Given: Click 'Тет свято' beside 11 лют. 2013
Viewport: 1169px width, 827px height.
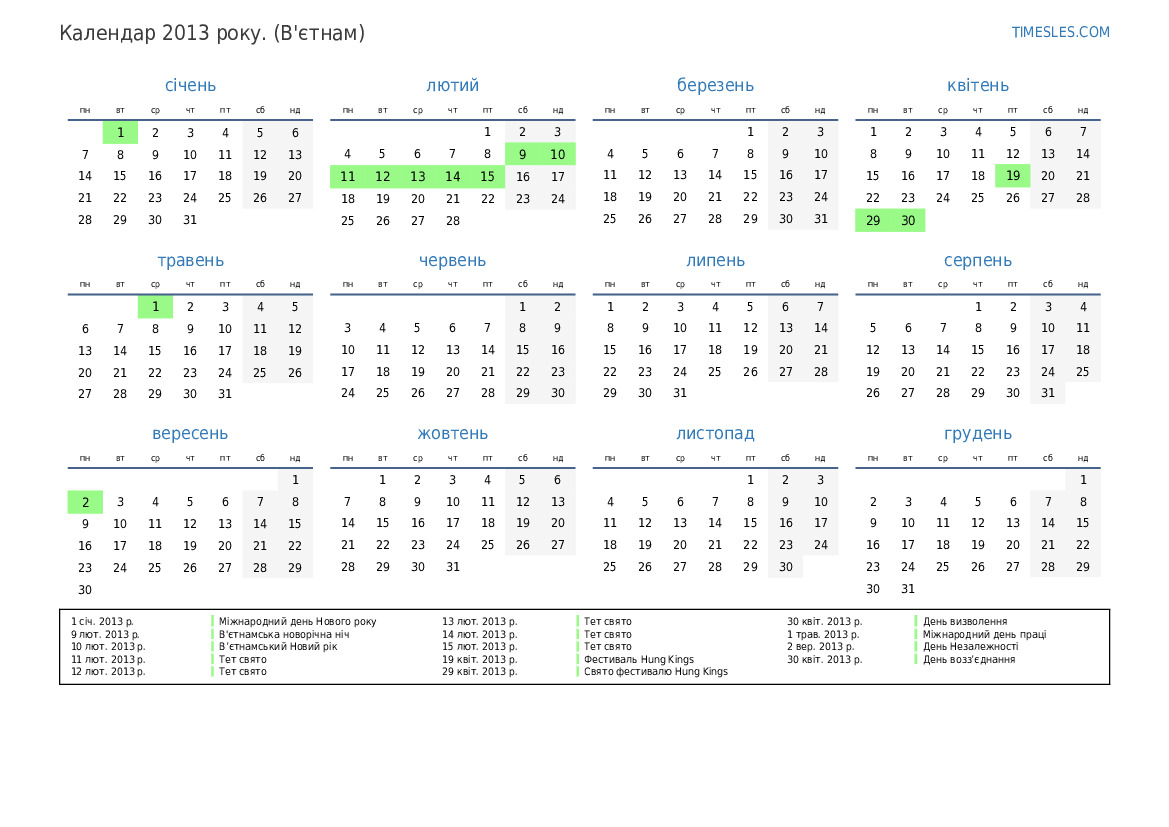Looking at the screenshot, I should (242, 659).
